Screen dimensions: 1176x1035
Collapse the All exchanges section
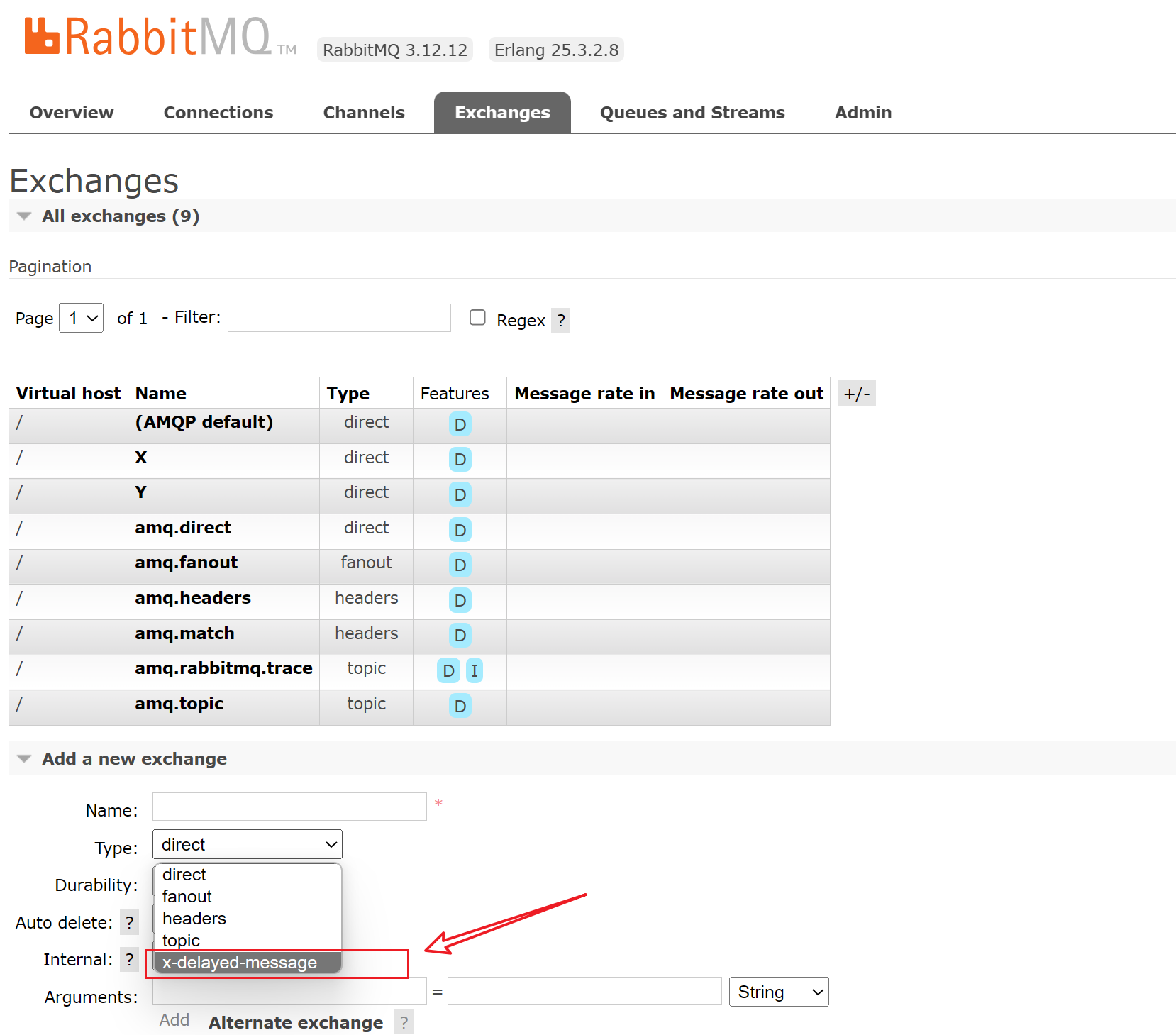point(120,216)
